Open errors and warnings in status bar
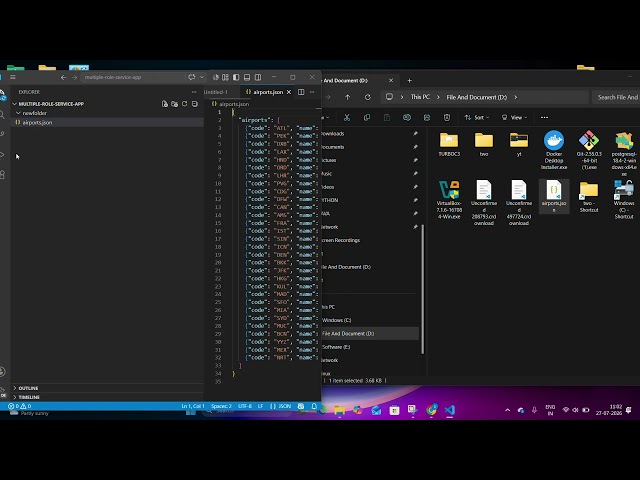Screen dimensions: 640x480 pos(20,406)
